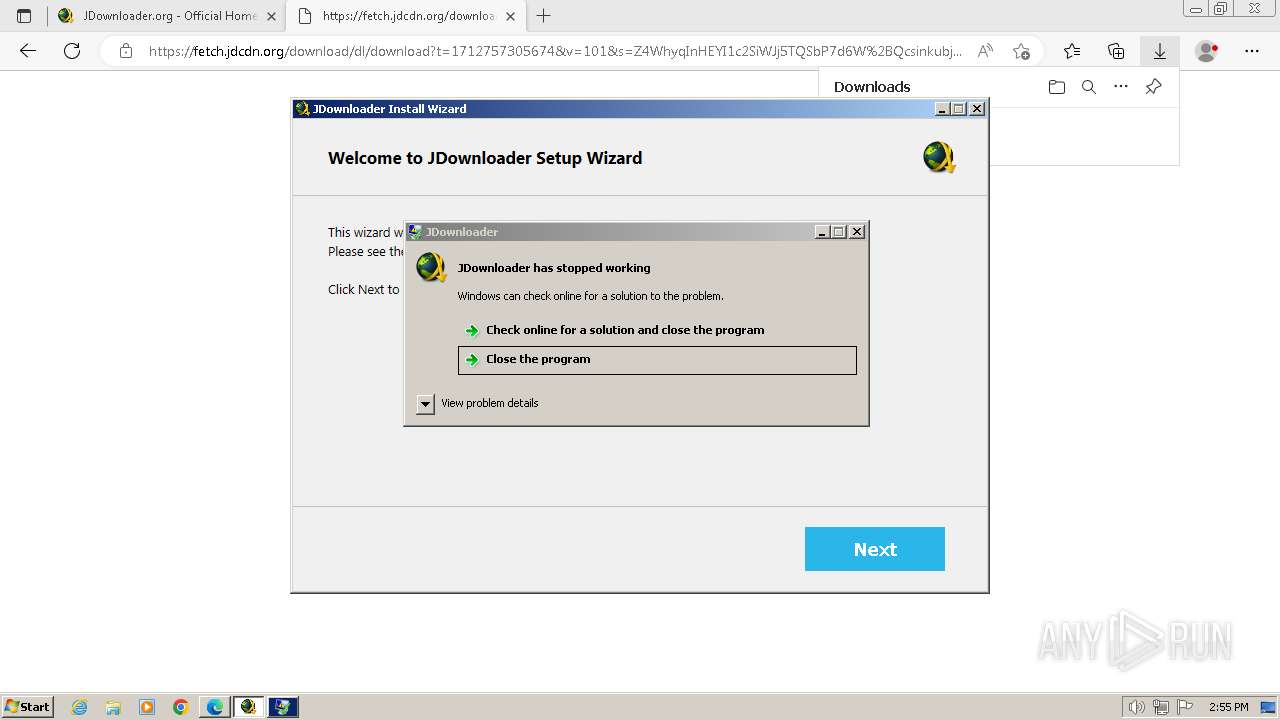
Task: Open network icon in system tray
Action: (x=1161, y=707)
